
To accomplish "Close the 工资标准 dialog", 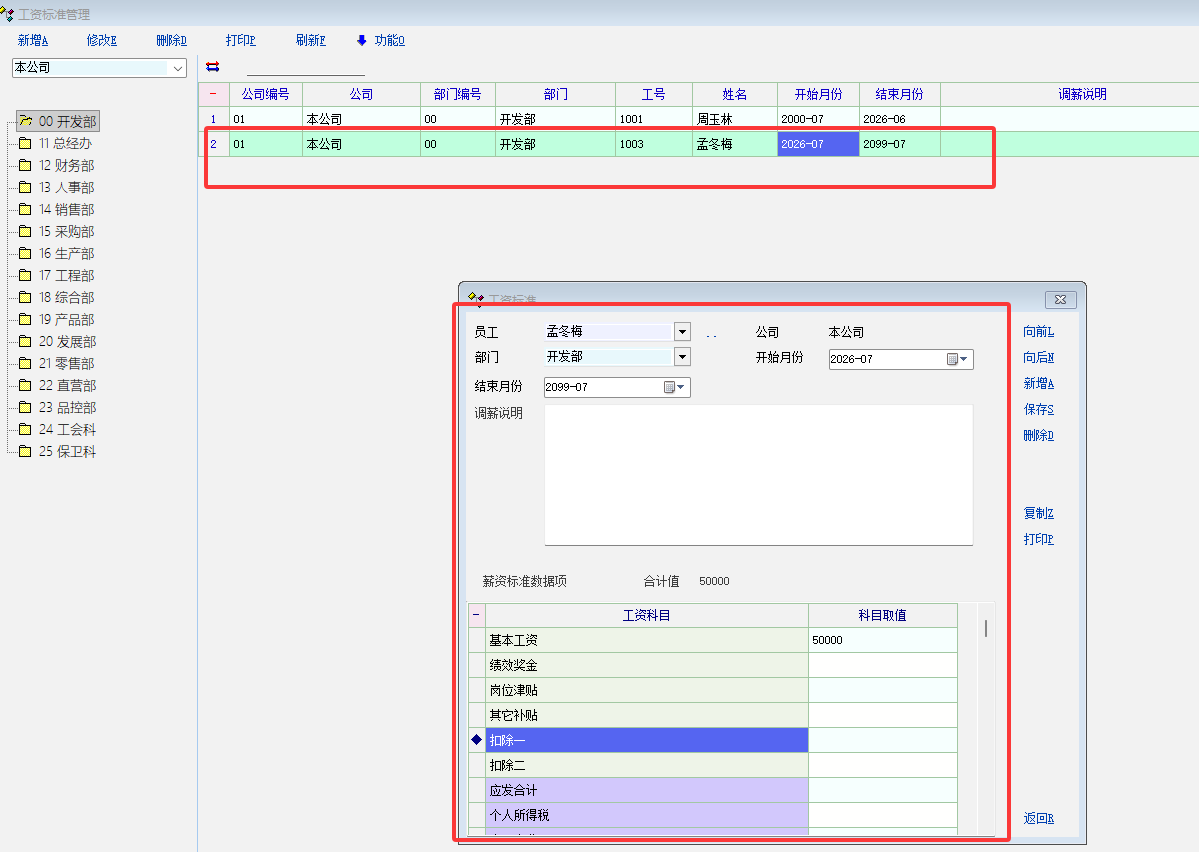I will click(x=1060, y=300).
